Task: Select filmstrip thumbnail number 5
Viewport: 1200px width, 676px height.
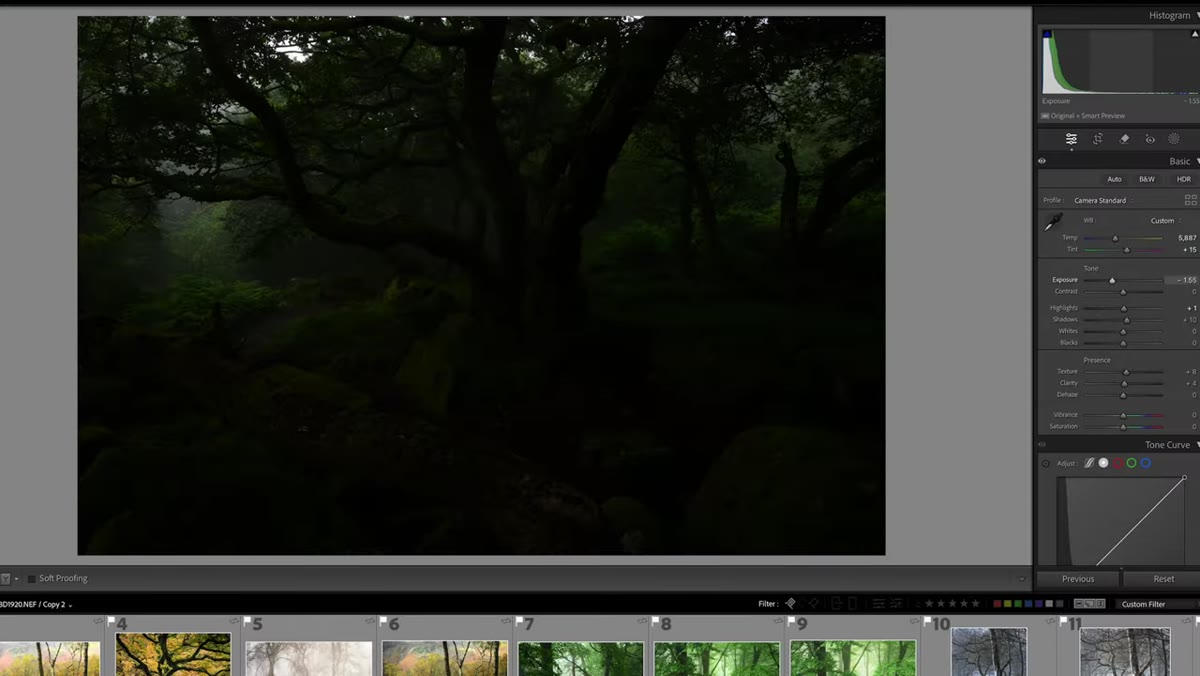Action: point(309,658)
